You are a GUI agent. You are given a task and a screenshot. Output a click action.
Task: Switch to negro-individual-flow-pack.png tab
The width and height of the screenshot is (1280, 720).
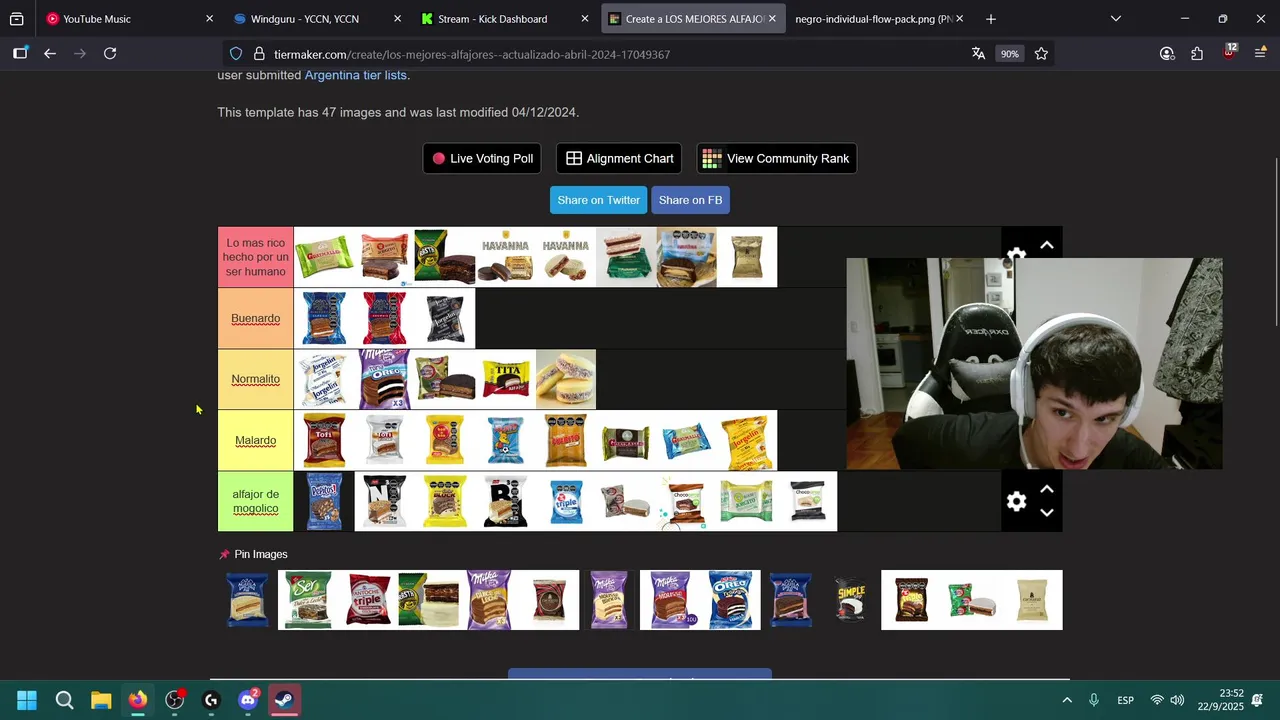(880, 19)
